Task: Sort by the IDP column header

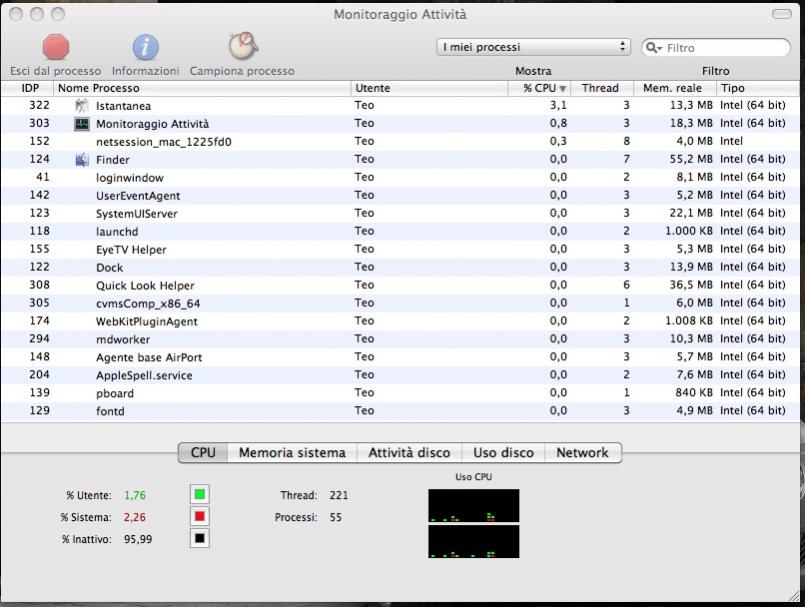Action: point(28,88)
